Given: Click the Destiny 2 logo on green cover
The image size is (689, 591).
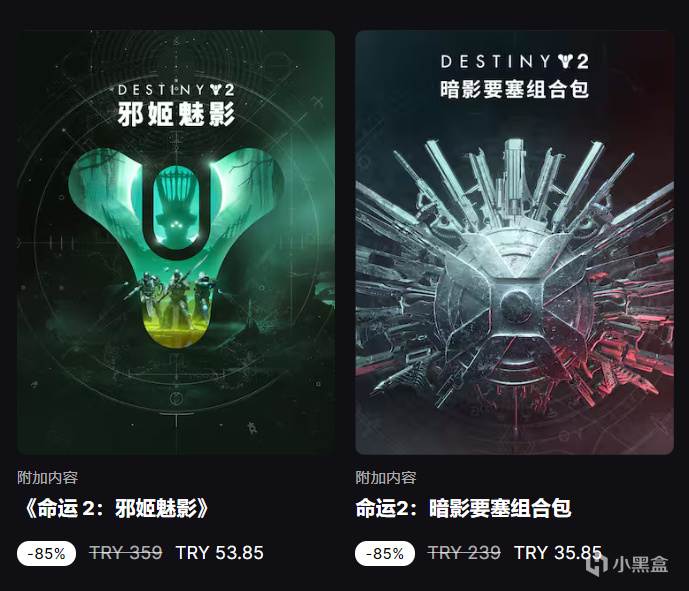Looking at the screenshot, I should click(x=176, y=90).
